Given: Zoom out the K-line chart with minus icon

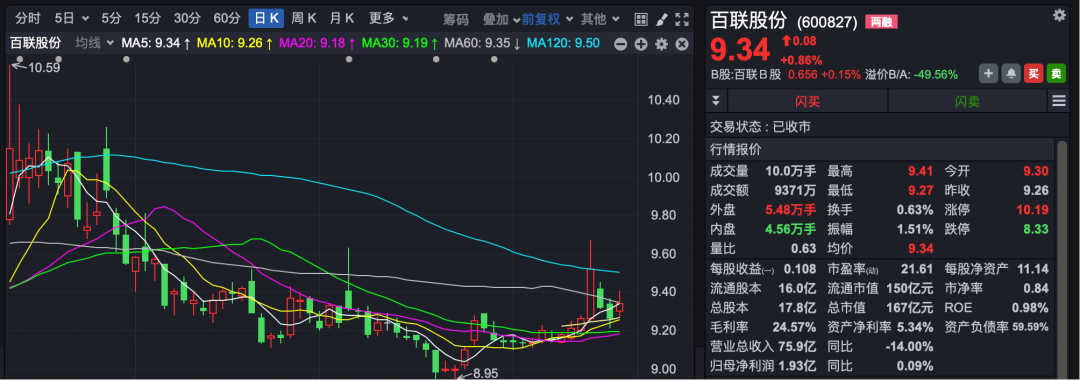Looking at the screenshot, I should [x=620, y=44].
